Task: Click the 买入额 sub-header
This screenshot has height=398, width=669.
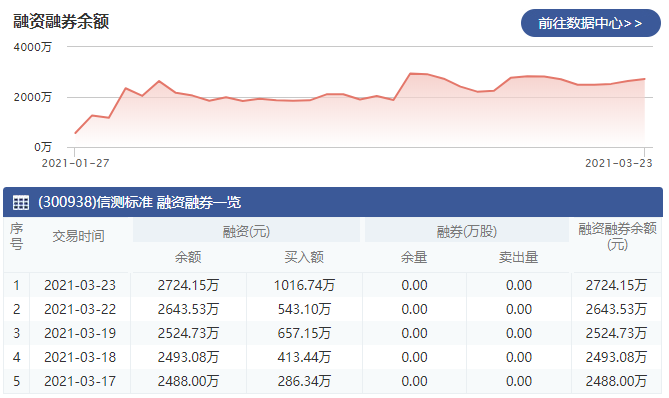Action: click(x=304, y=257)
